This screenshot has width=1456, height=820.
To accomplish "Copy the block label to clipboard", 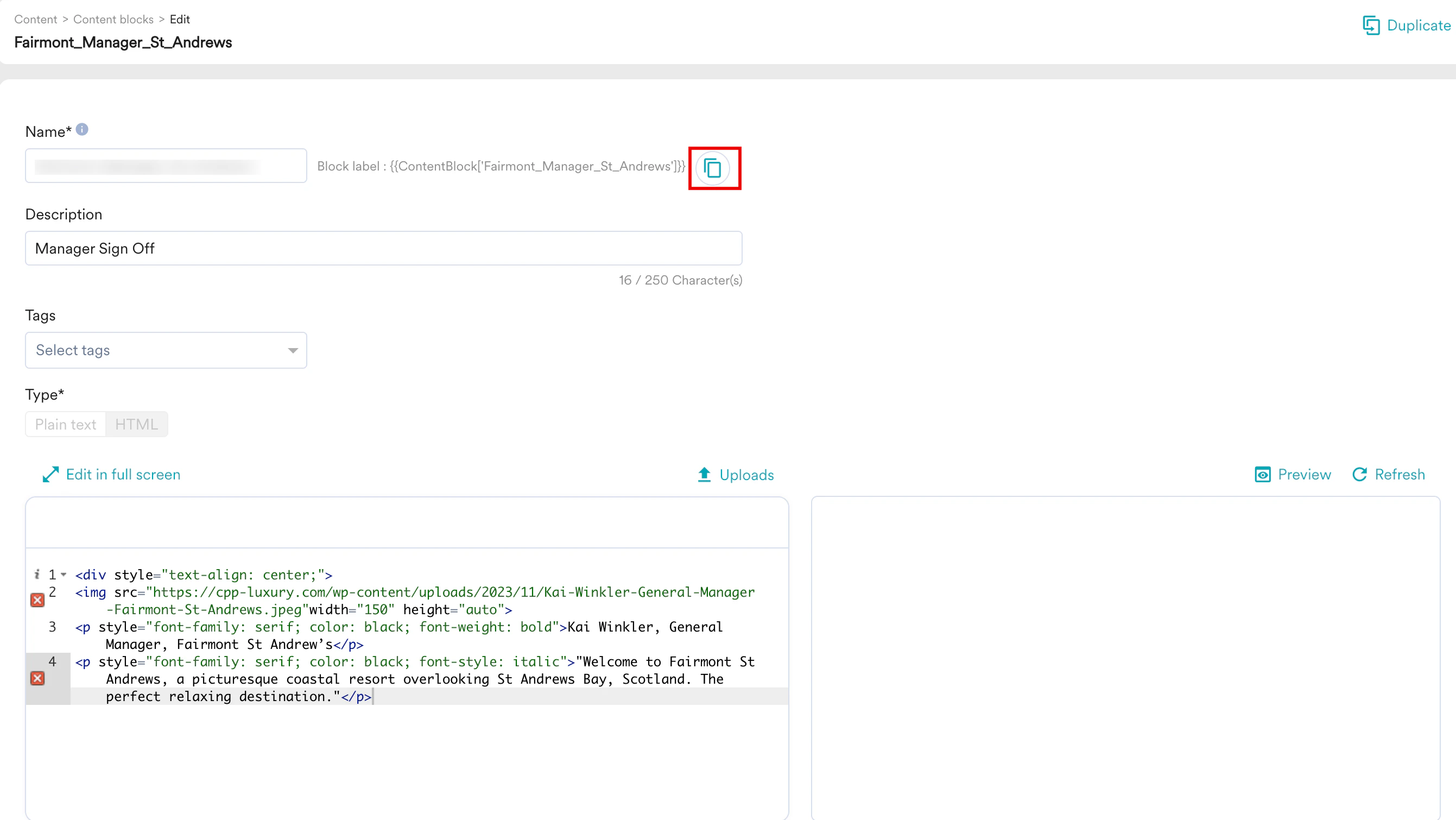I will click(713, 168).
